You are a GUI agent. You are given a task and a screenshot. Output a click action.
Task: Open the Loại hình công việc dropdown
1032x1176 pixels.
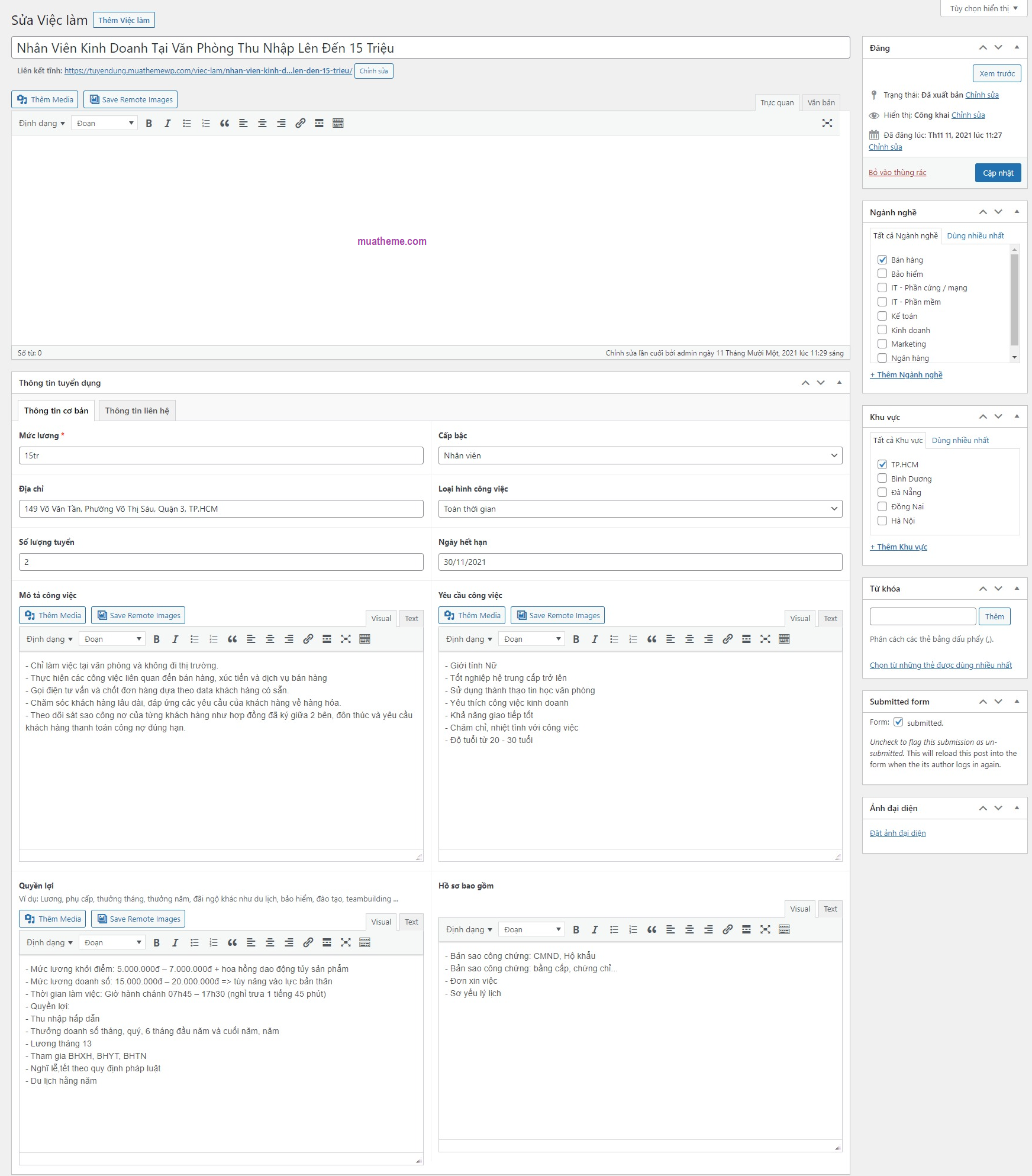tap(640, 509)
